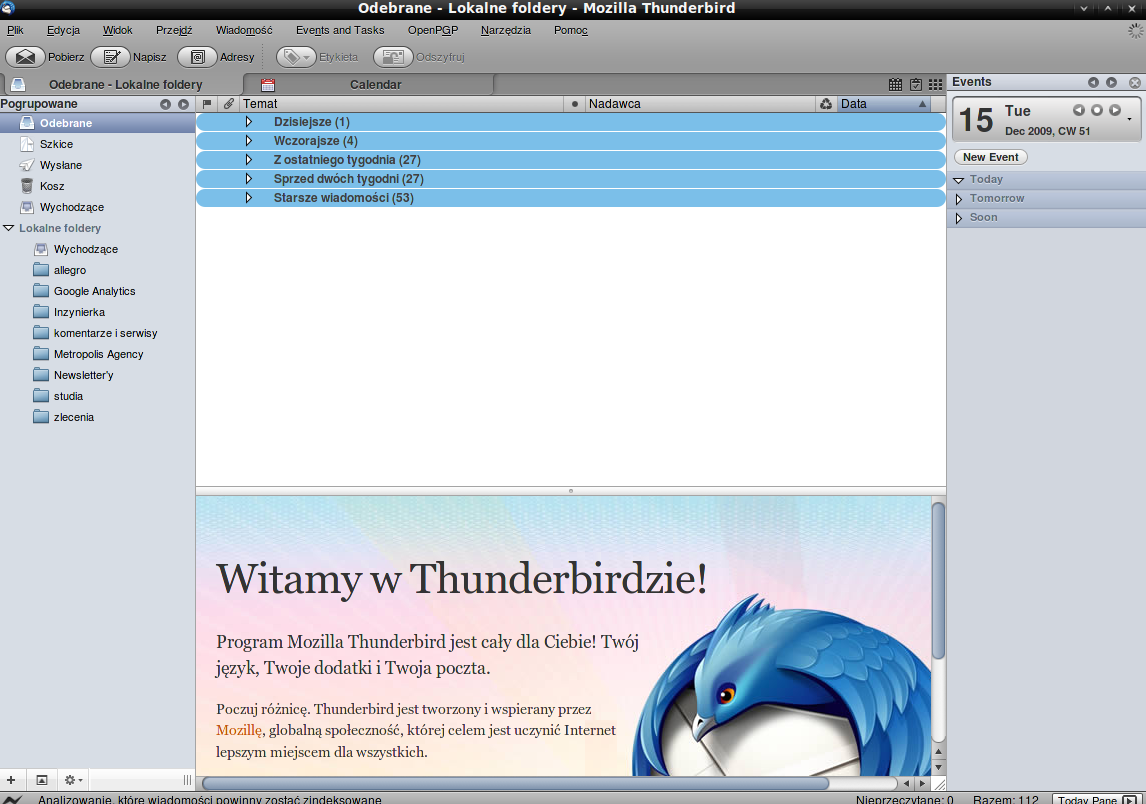Click the read-status dot column header
Viewport: 1146px width, 804px height.
[574, 104]
